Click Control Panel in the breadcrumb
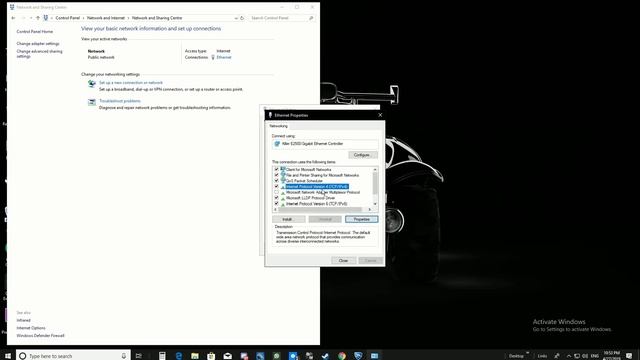Image resolution: width=640 pixels, height=360 pixels. [68, 18]
